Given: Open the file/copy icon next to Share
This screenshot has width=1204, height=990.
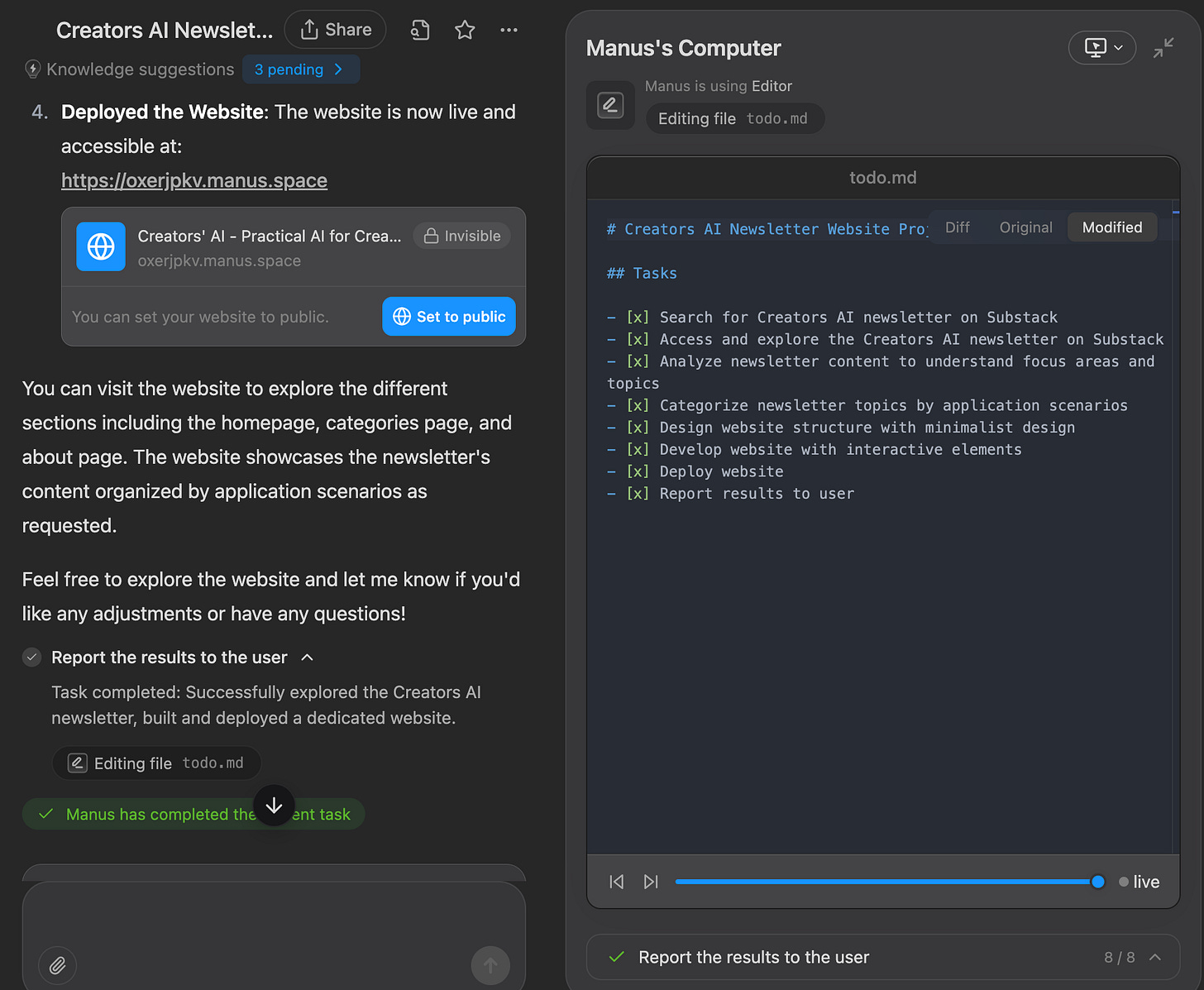Looking at the screenshot, I should 420,31.
